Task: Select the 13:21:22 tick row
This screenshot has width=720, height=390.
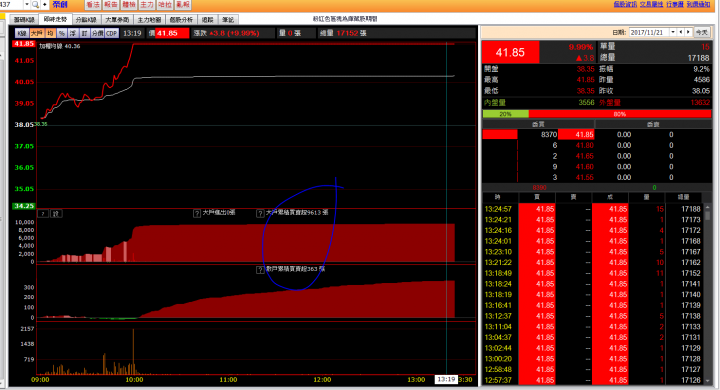Action: [592, 262]
